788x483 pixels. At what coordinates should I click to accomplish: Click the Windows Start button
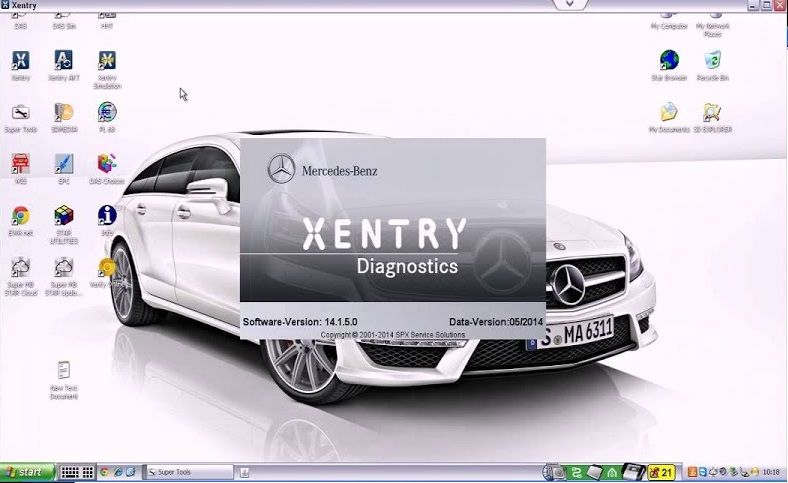point(27,472)
